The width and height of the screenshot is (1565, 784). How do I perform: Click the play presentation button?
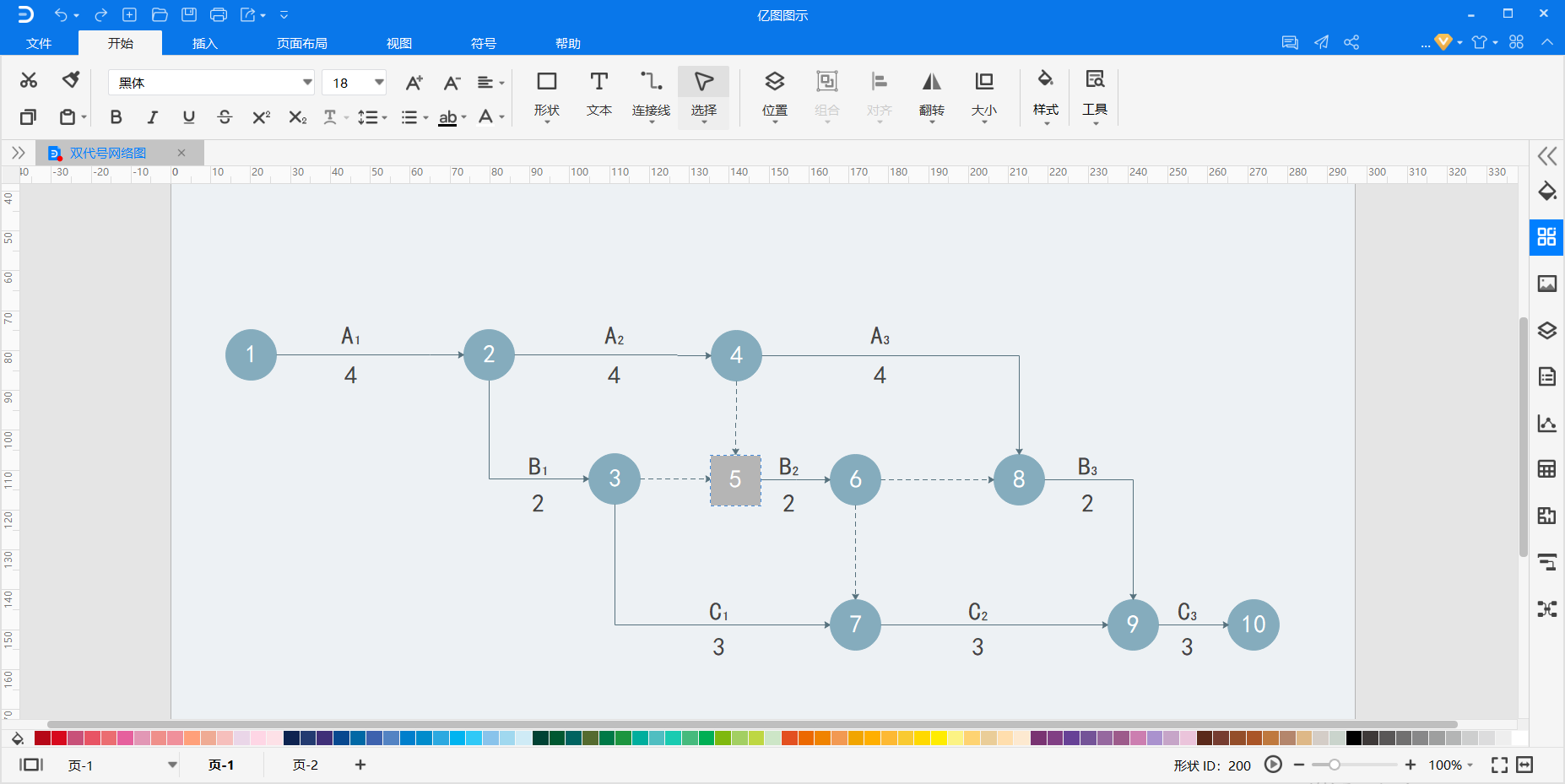point(1274,765)
